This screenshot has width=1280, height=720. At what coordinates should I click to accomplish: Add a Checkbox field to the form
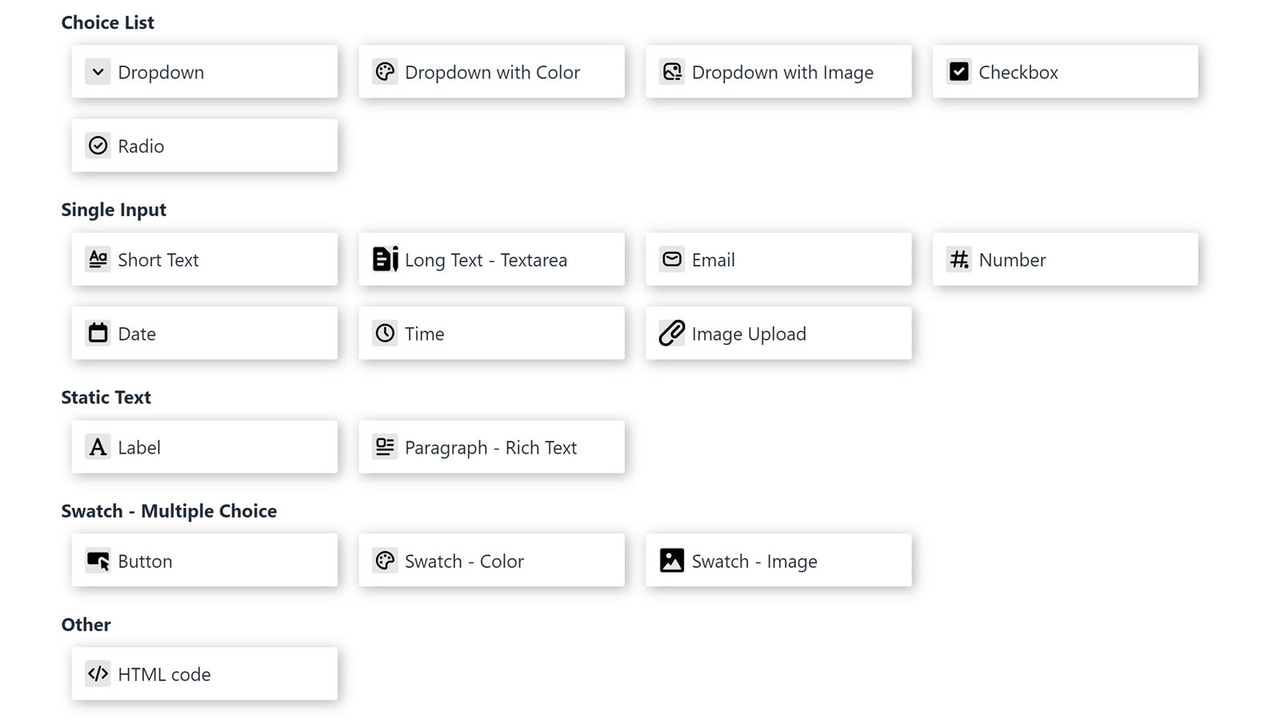[1065, 71]
